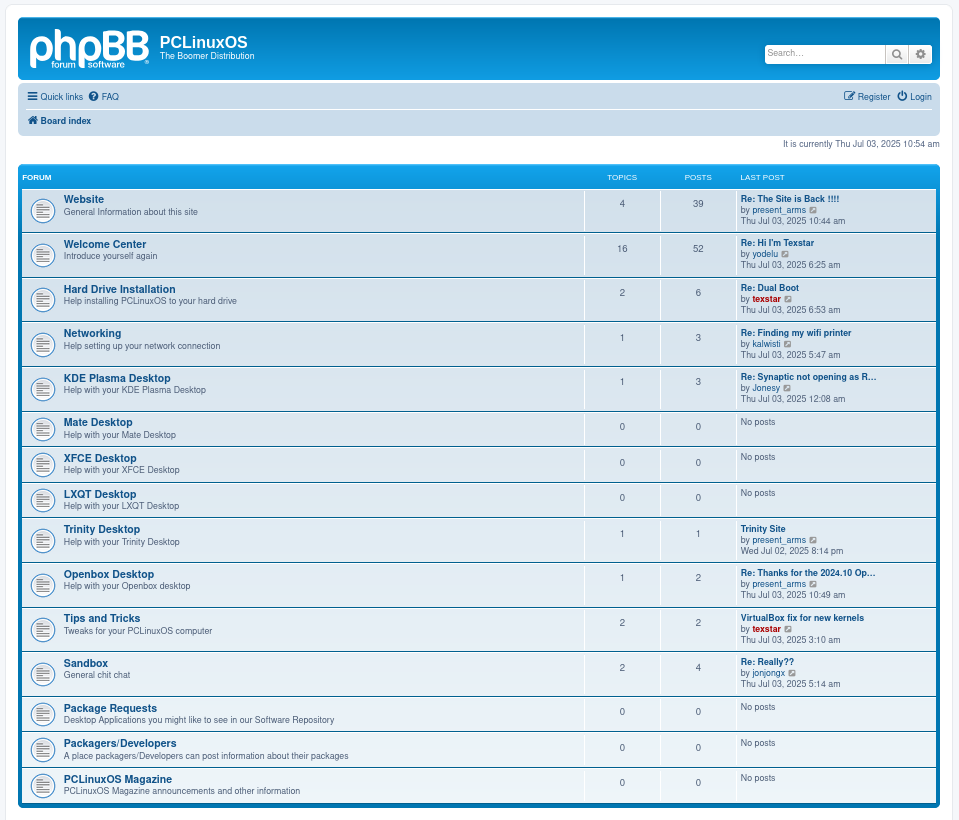Click the Sandbox forum icon
959x820 pixels.
pos(43,674)
